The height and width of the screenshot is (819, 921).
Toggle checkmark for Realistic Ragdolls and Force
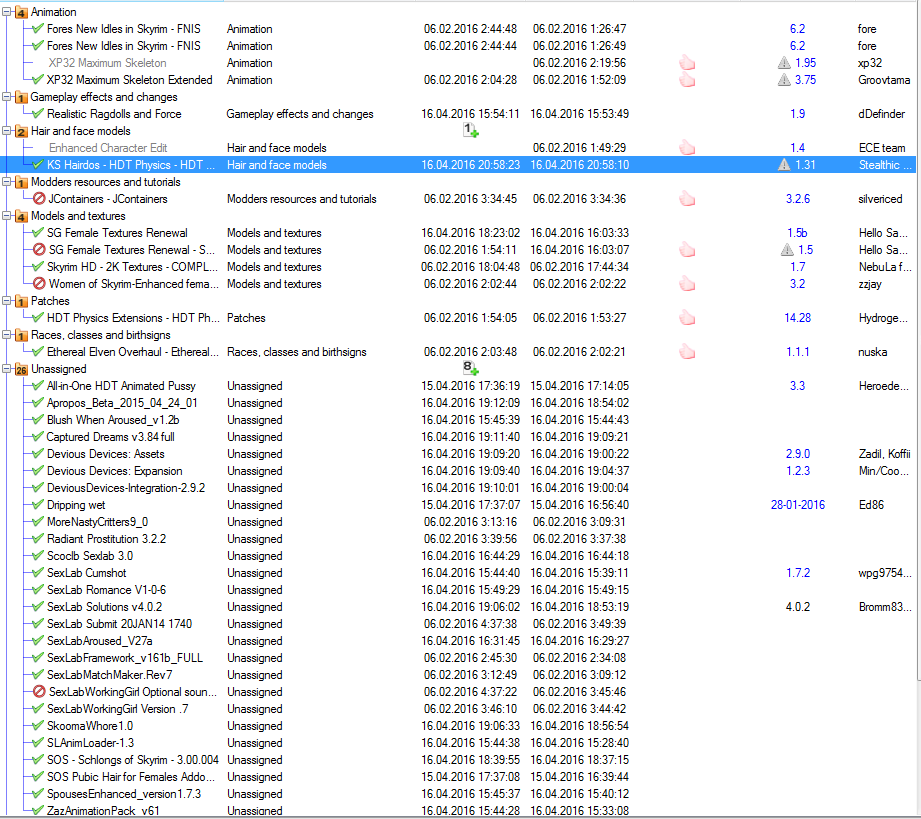coord(38,114)
